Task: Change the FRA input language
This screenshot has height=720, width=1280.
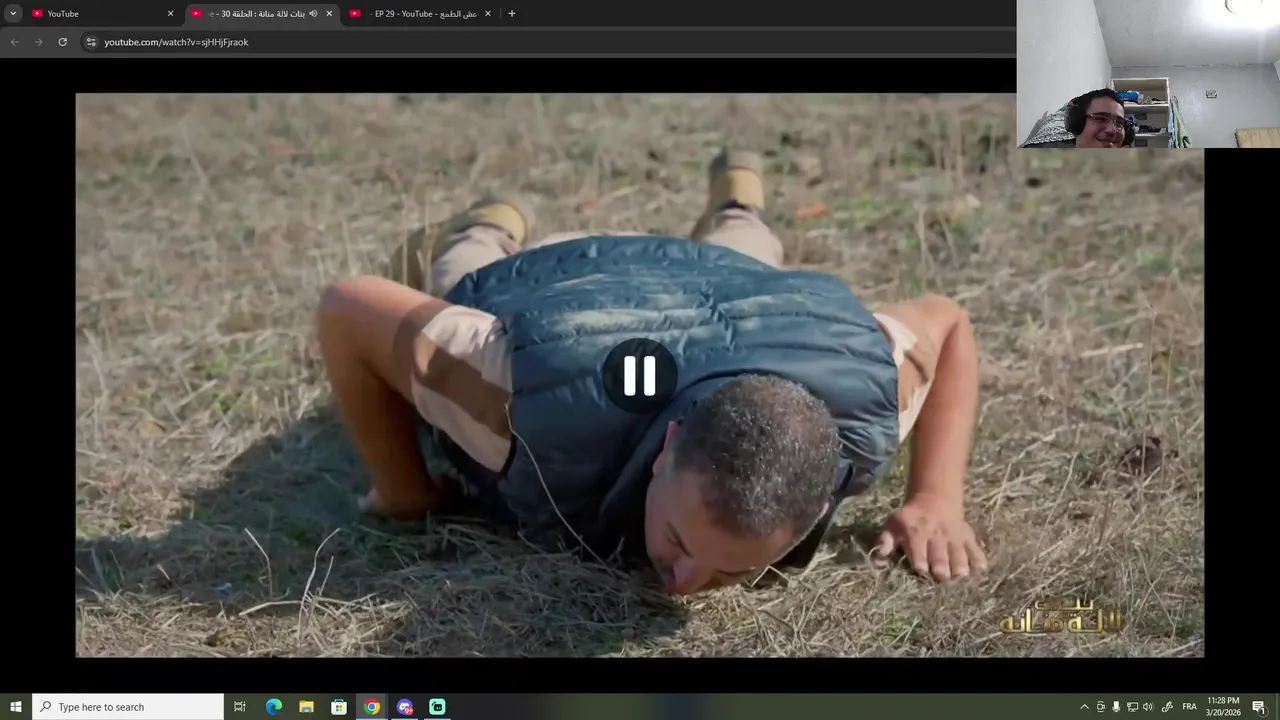Action: (1190, 707)
